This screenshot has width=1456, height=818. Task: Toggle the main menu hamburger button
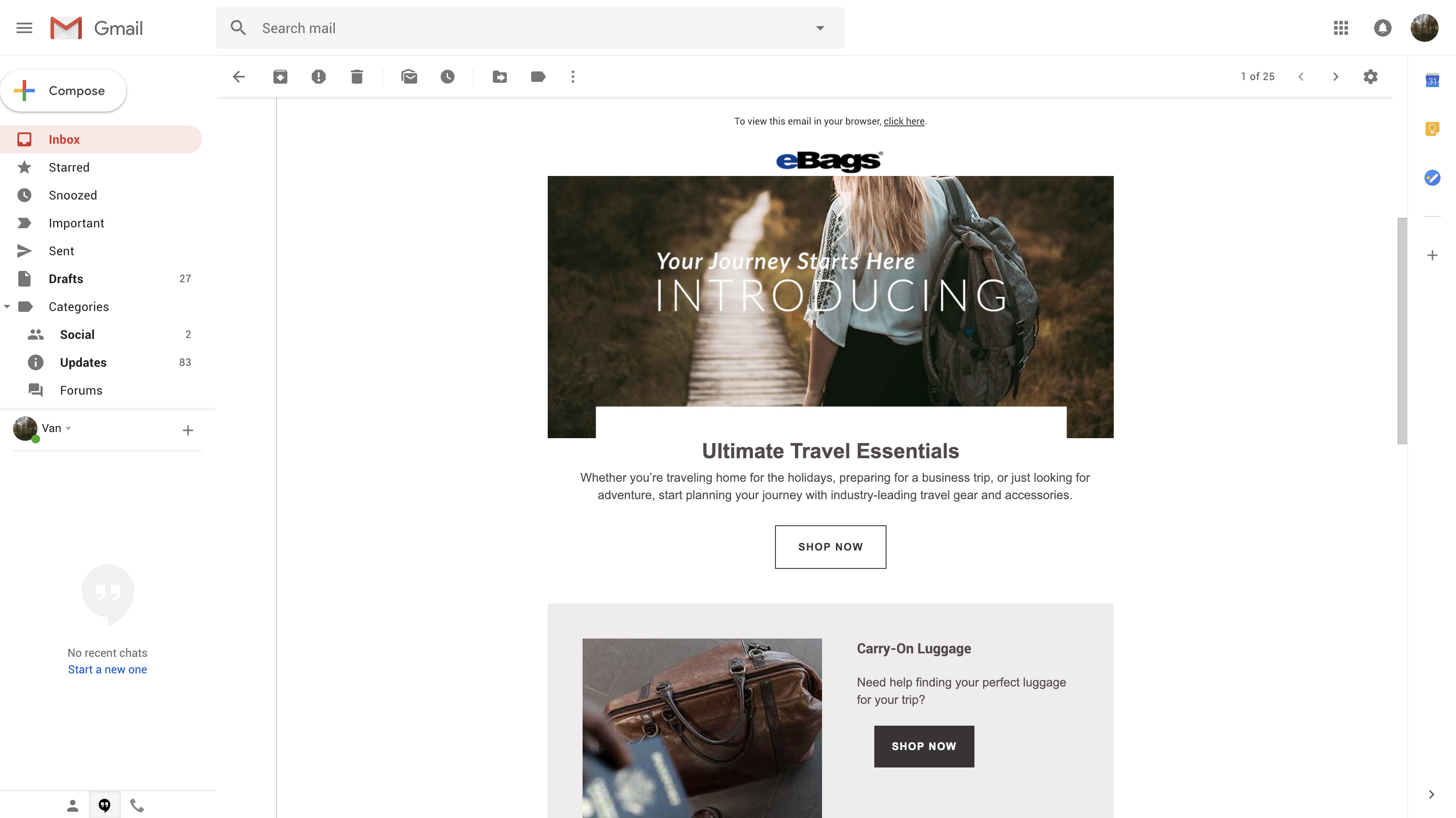point(24,28)
